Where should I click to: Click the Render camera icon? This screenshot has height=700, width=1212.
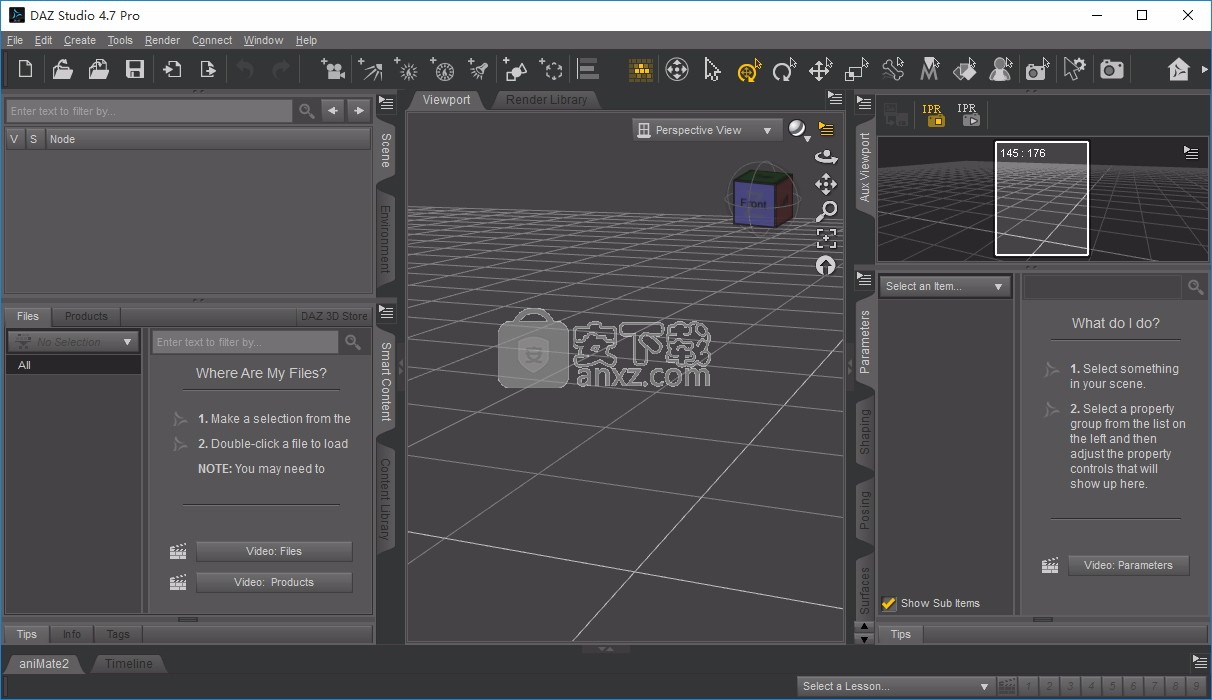[1111, 69]
